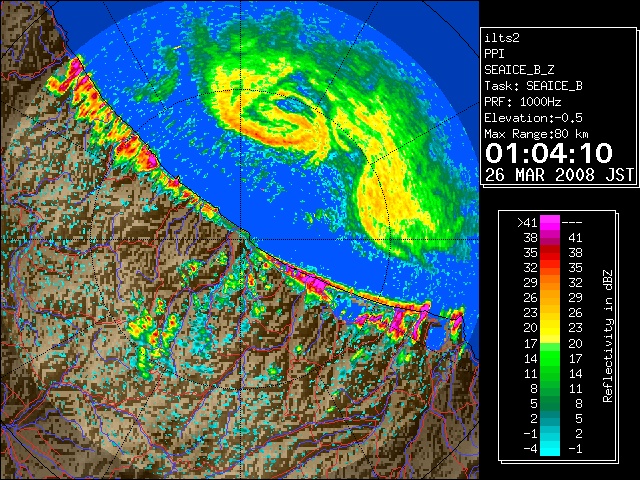The width and height of the screenshot is (640, 480).
Task: Pick the cyan band at the scale bottom
Action: (550, 449)
